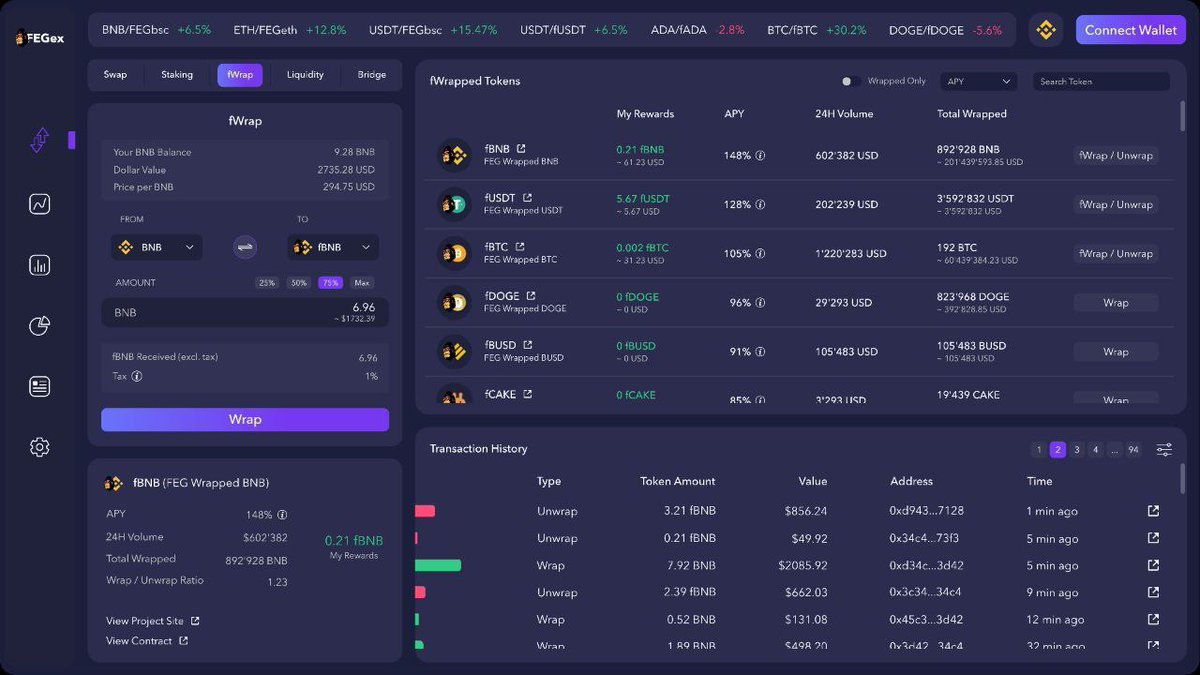Click info icon next to 91% APY
Image resolution: width=1200 pixels, height=675 pixels.
(760, 352)
